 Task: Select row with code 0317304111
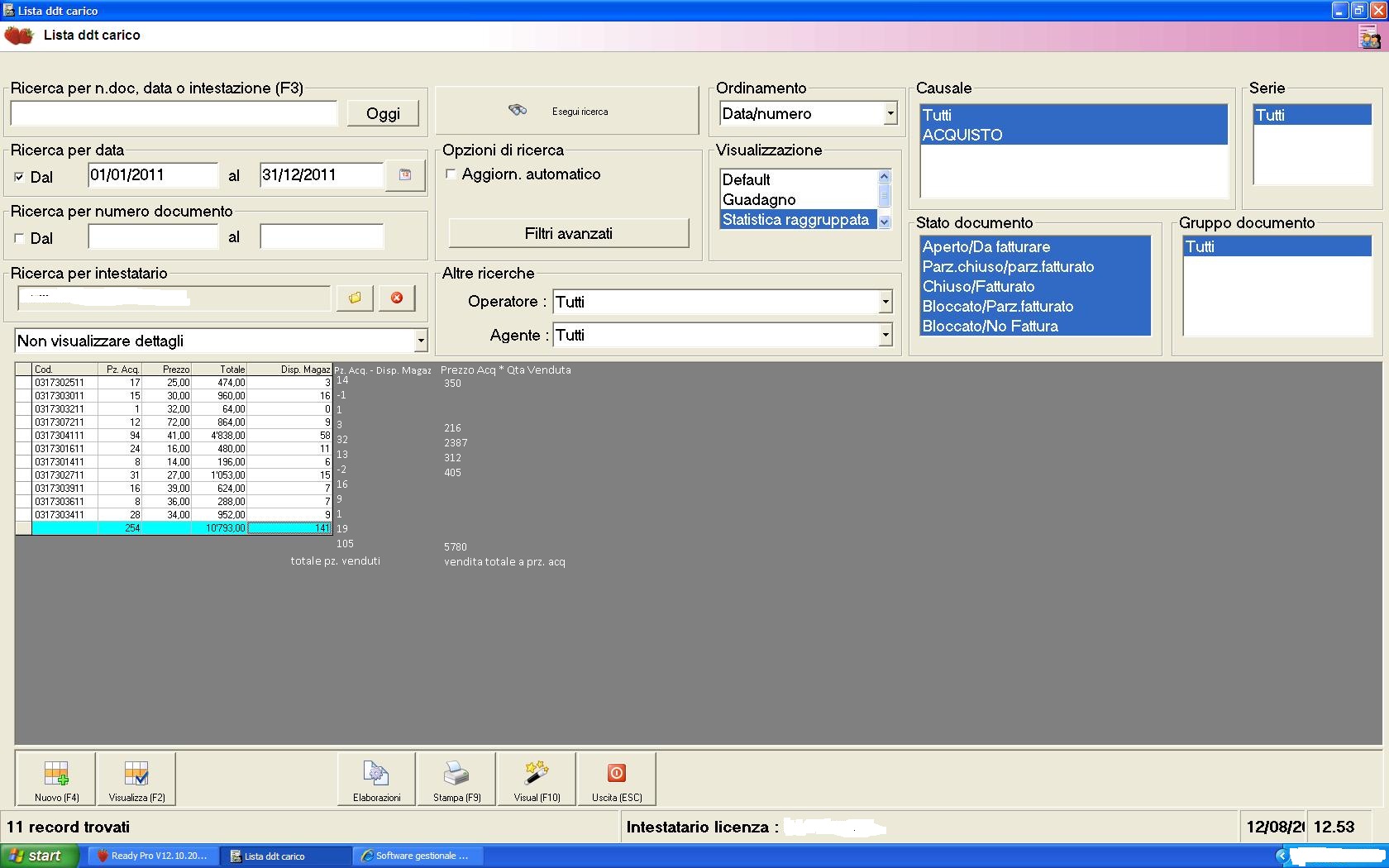(174, 436)
